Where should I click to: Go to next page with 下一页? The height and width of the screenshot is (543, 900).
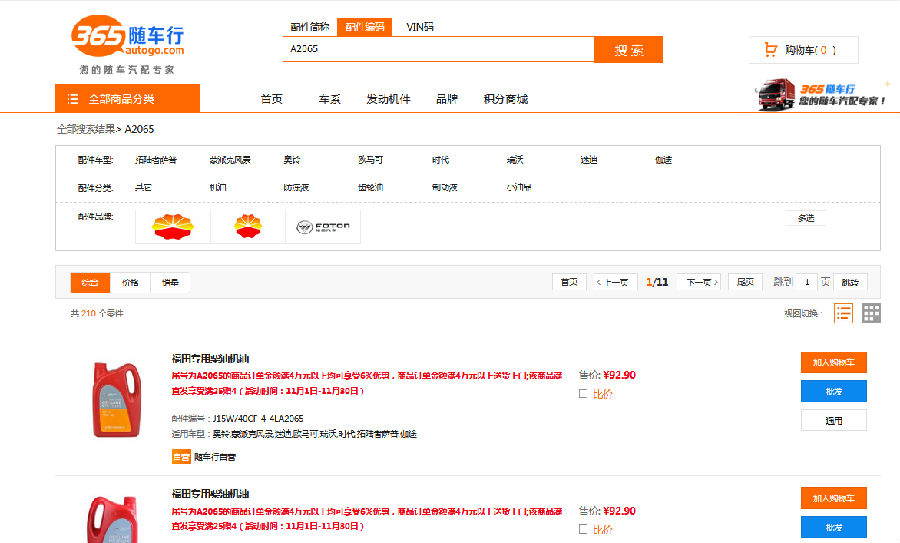(701, 282)
